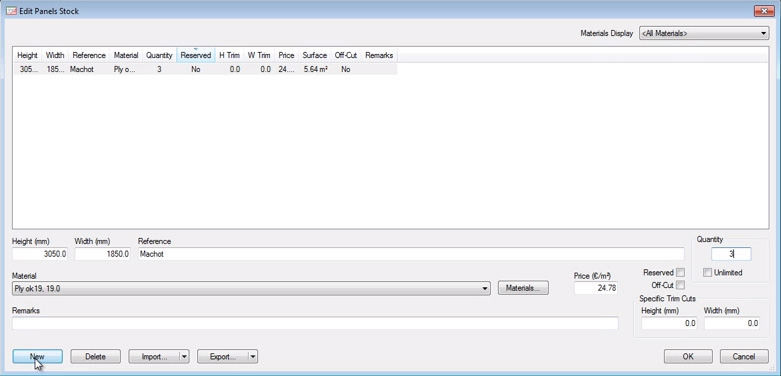The width and height of the screenshot is (781, 376).
Task: Open the Export button dropdown arrow
Action: click(253, 357)
